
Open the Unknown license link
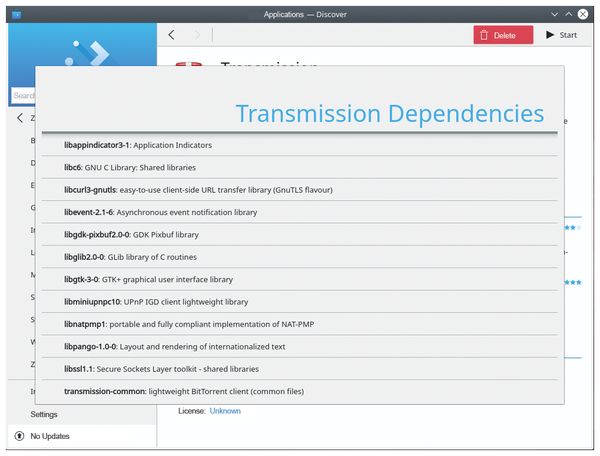(225, 411)
